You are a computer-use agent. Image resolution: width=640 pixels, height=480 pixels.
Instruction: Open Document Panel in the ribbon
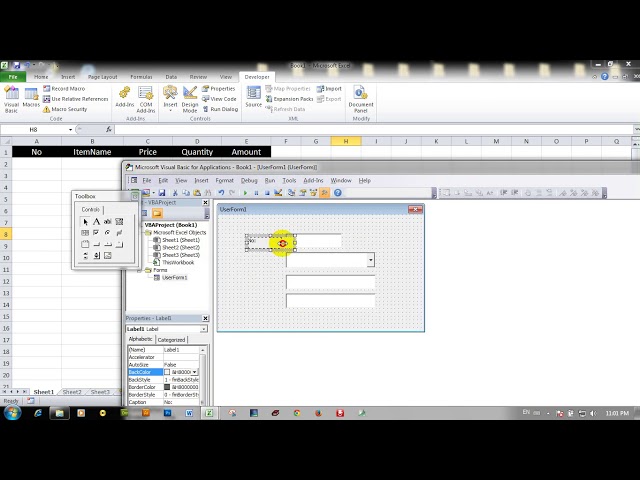click(361, 99)
